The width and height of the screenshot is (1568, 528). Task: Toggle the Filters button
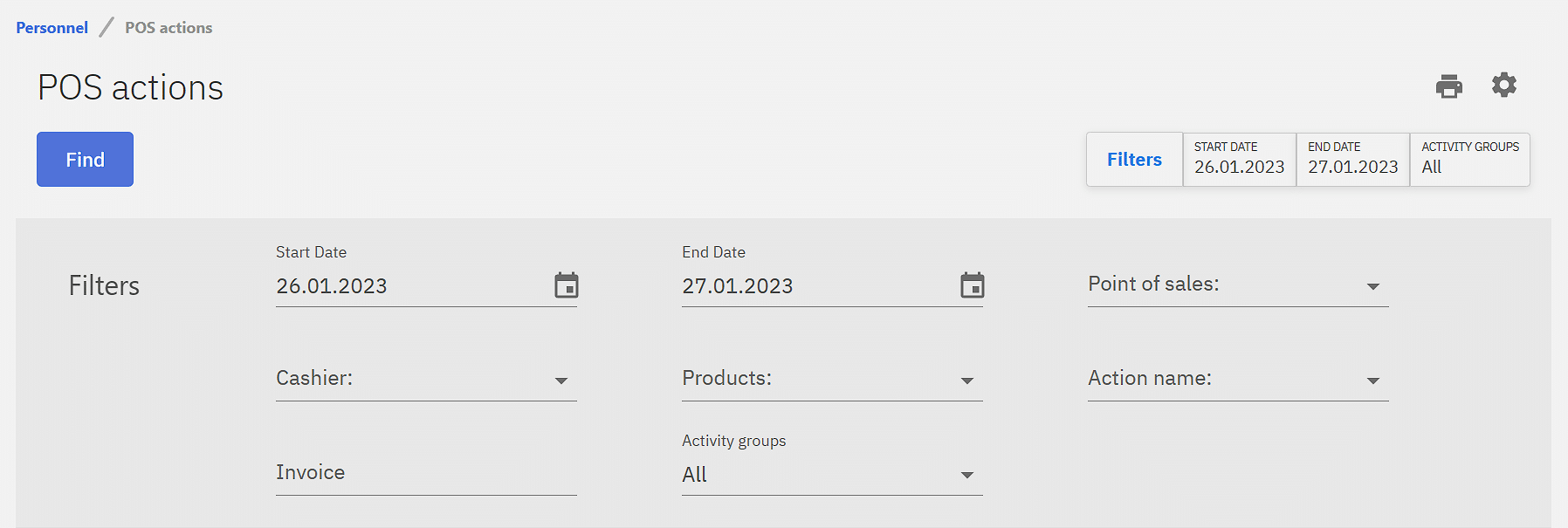click(x=1134, y=160)
